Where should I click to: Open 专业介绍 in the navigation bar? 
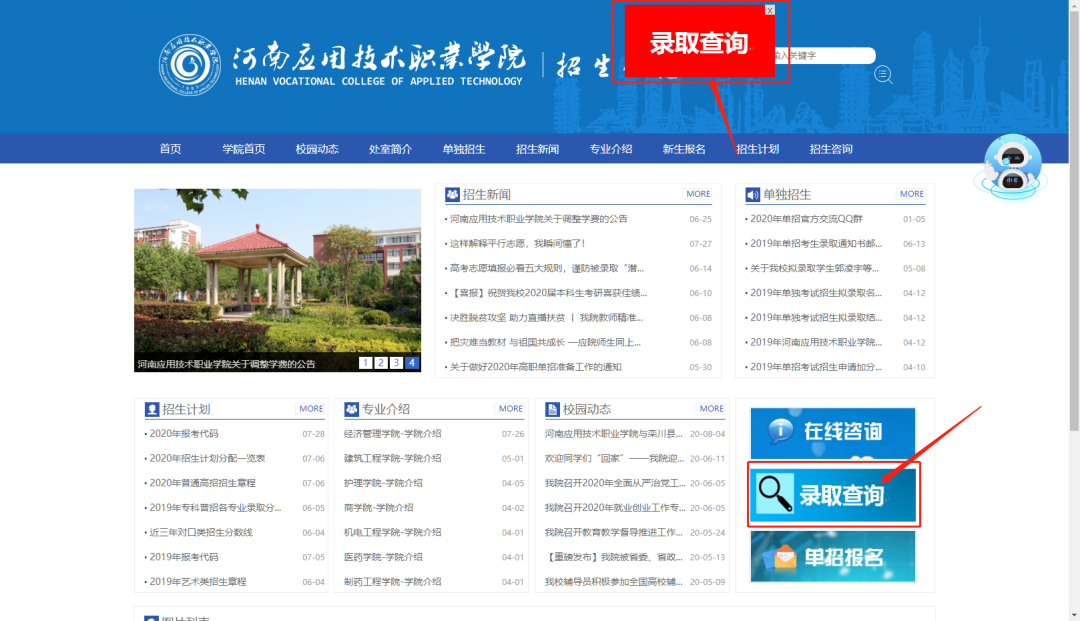pyautogui.click(x=611, y=149)
